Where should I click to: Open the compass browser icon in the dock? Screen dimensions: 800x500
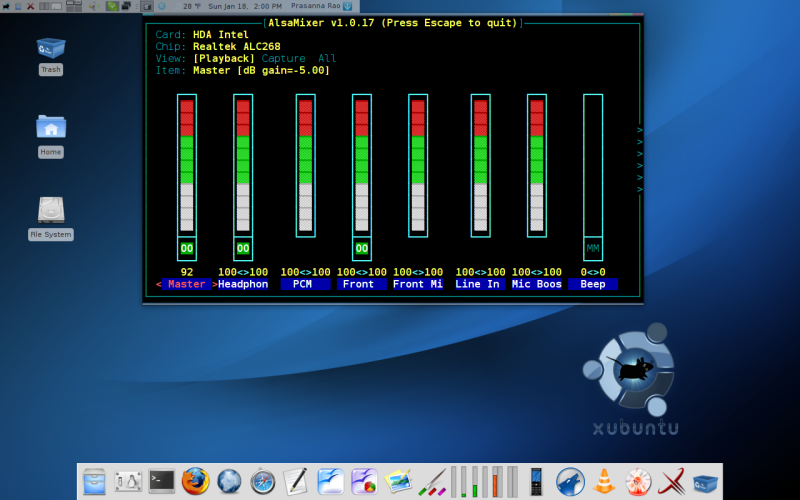click(x=263, y=482)
